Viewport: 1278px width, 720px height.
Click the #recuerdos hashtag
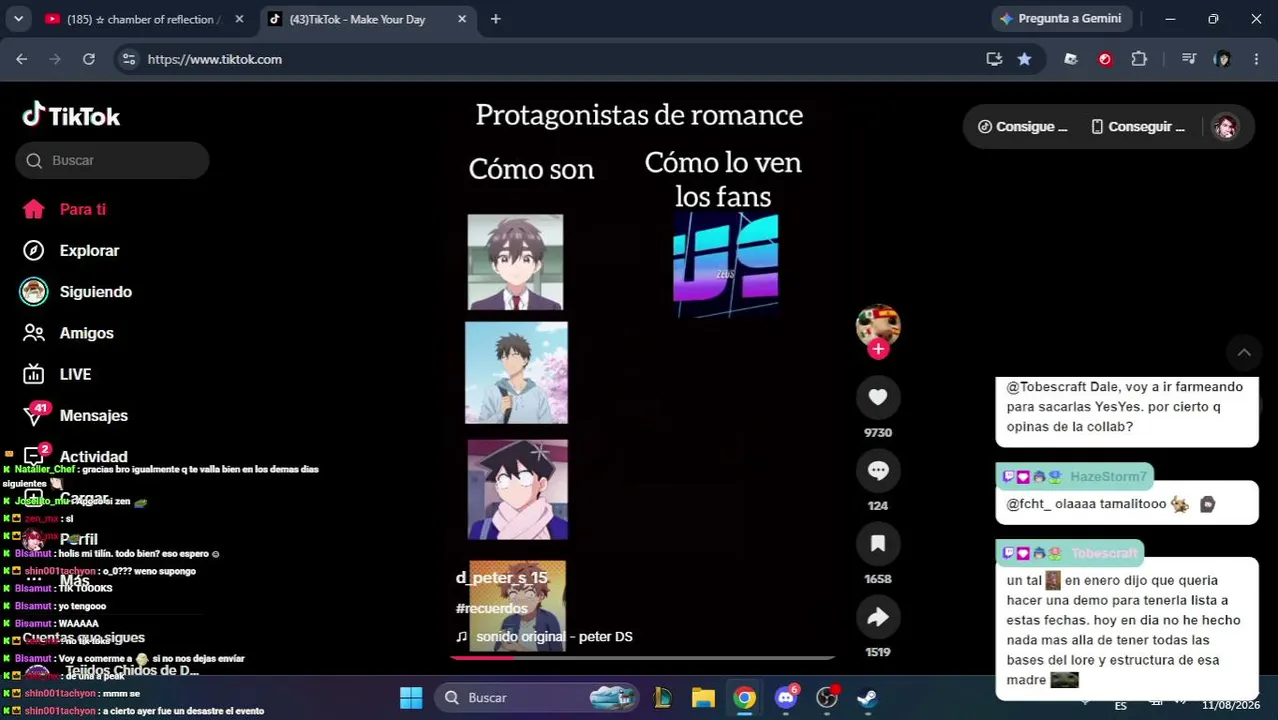[491, 608]
